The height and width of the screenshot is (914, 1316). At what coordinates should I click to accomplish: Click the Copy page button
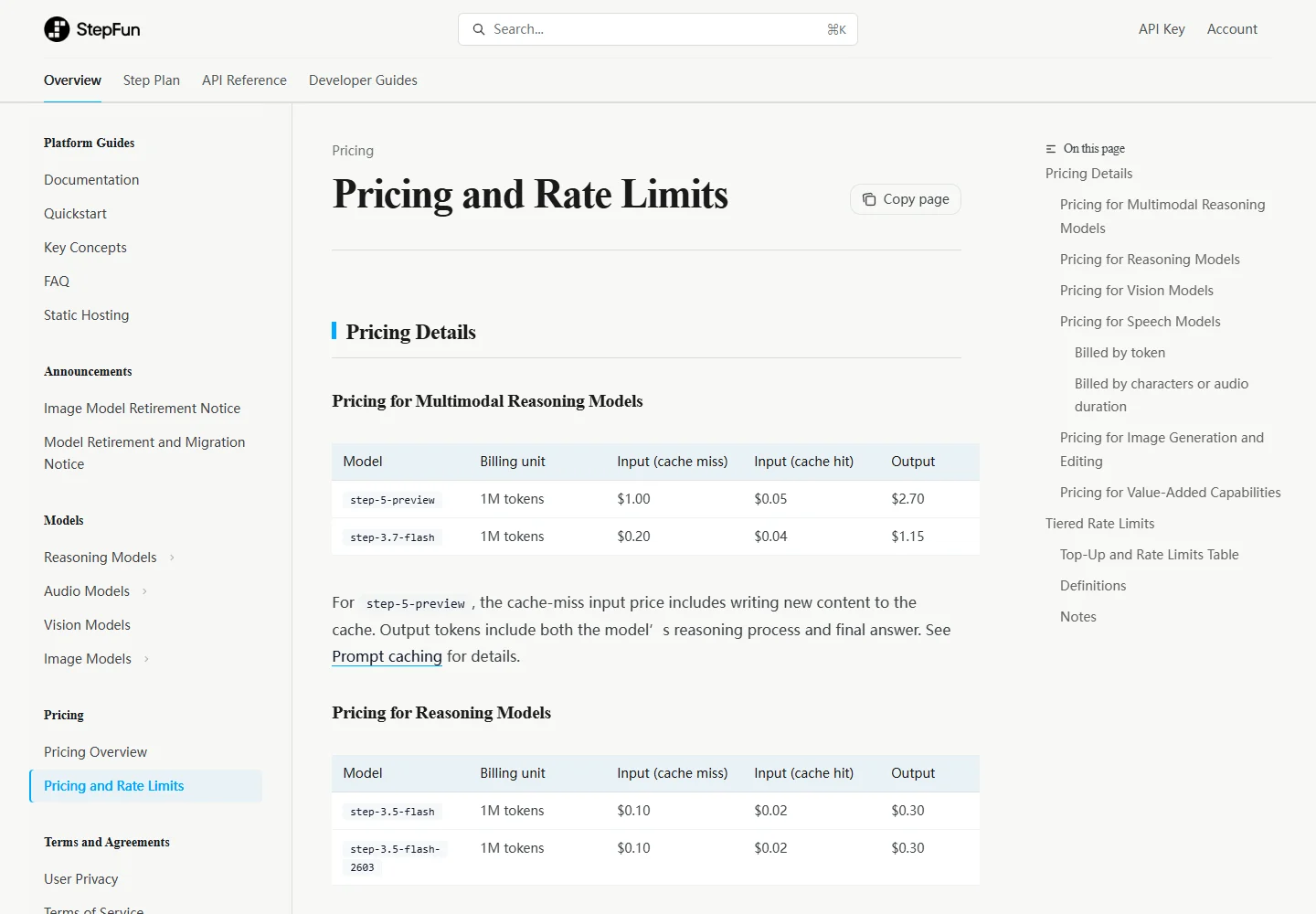[906, 199]
